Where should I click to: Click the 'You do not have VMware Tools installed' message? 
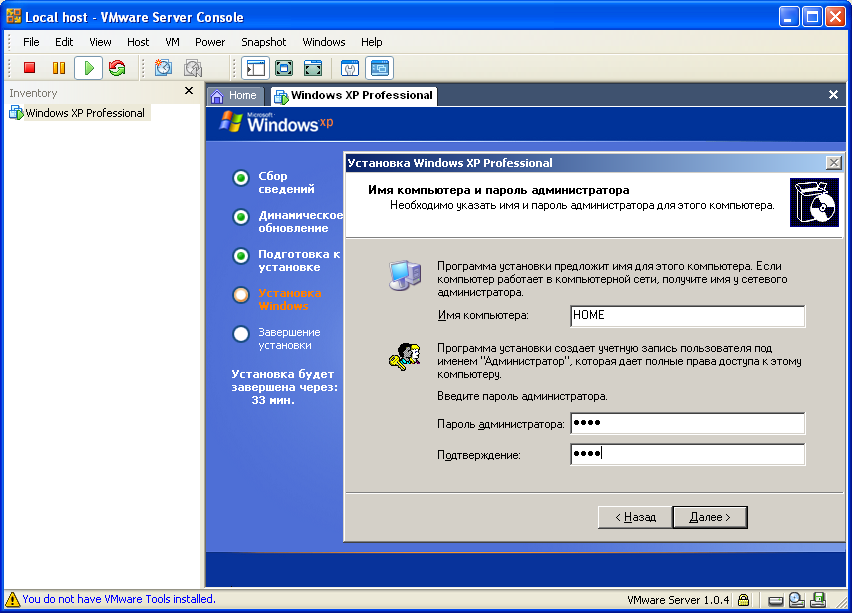(x=119, y=599)
